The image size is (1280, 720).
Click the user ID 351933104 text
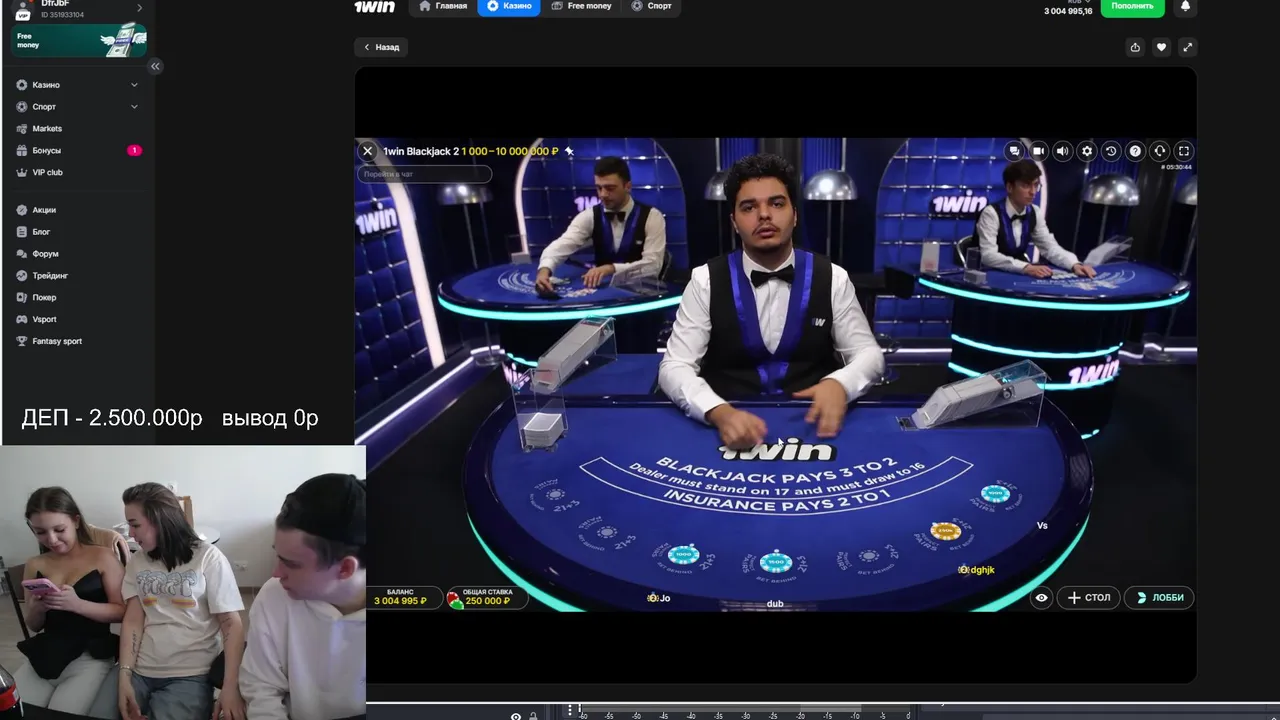point(63,15)
